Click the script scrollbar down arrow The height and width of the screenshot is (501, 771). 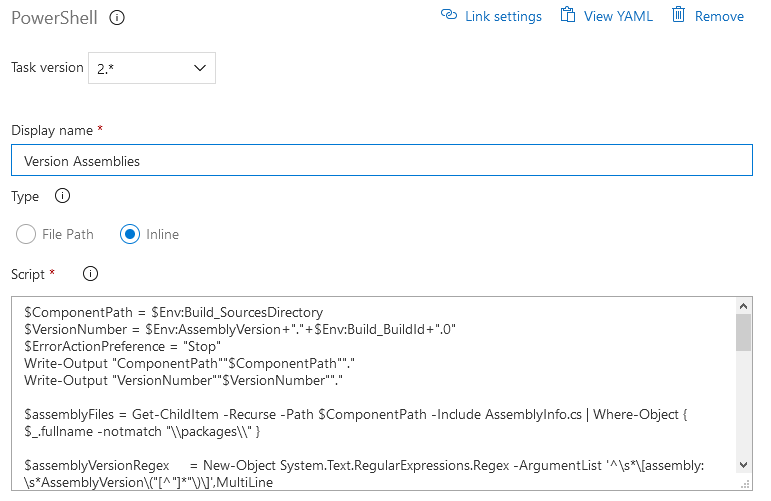pos(743,464)
